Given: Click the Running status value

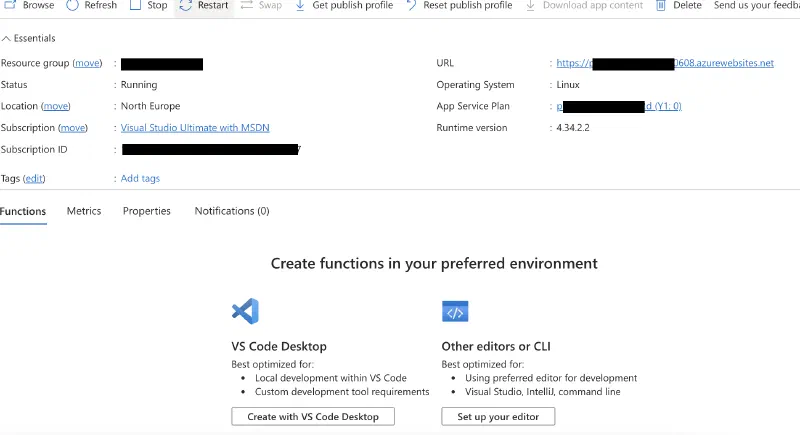Looking at the screenshot, I should point(139,85).
